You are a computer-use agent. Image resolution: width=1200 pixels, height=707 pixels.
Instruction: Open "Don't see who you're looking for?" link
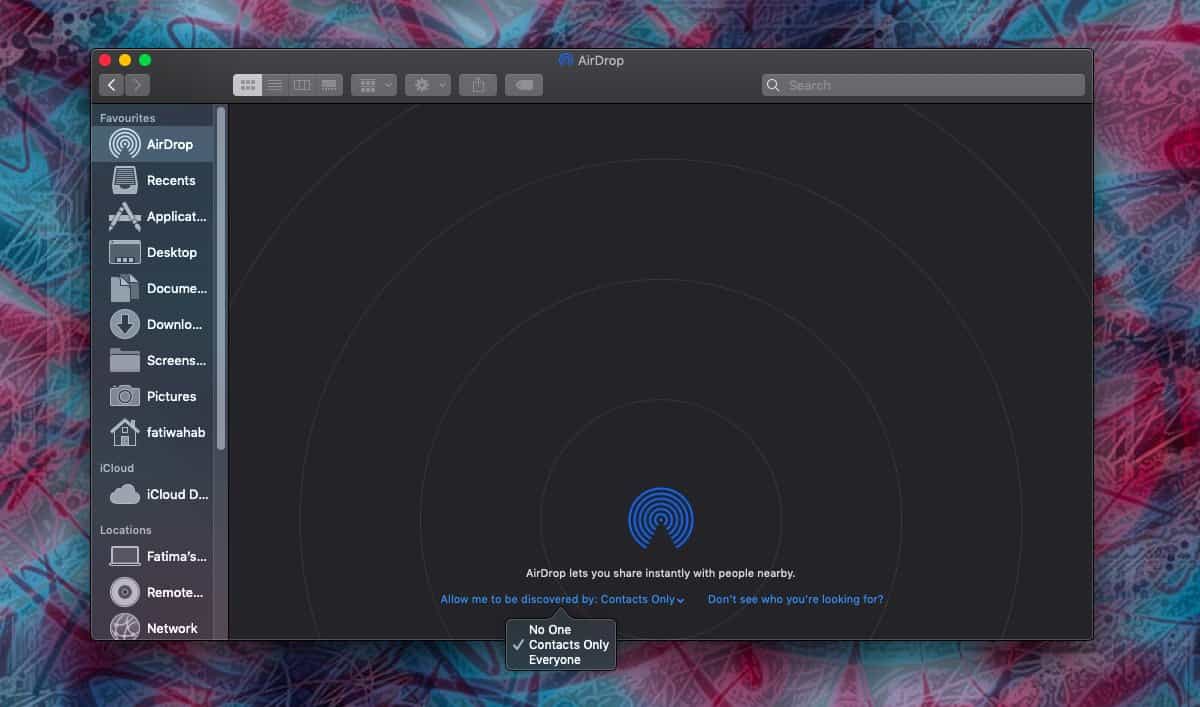coord(796,600)
